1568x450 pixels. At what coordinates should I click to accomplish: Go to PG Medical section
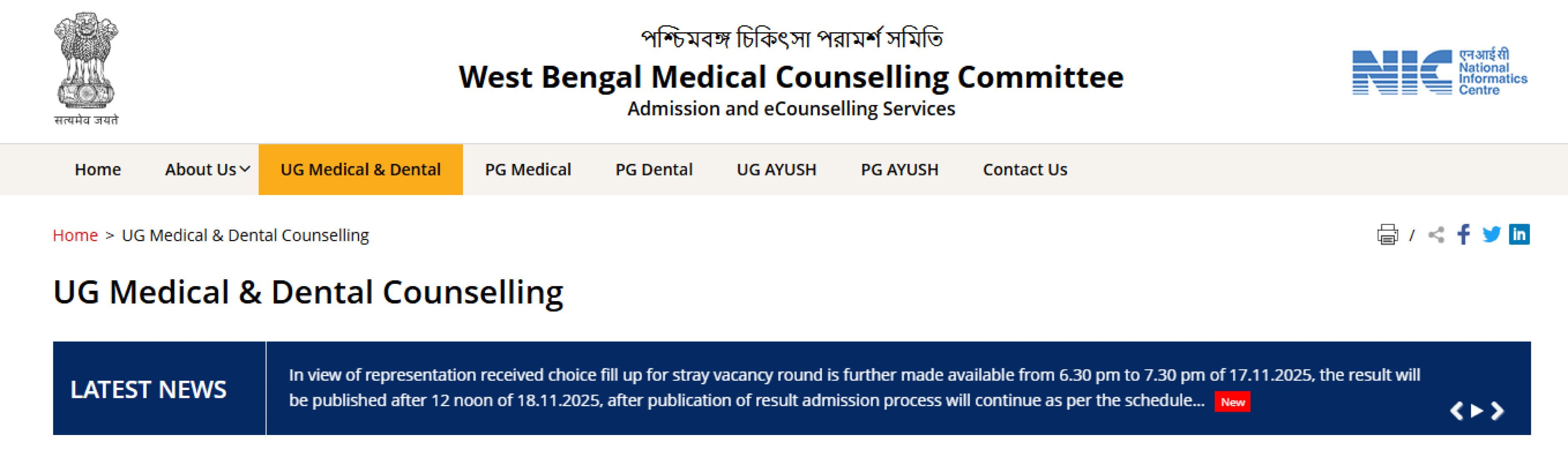(528, 170)
